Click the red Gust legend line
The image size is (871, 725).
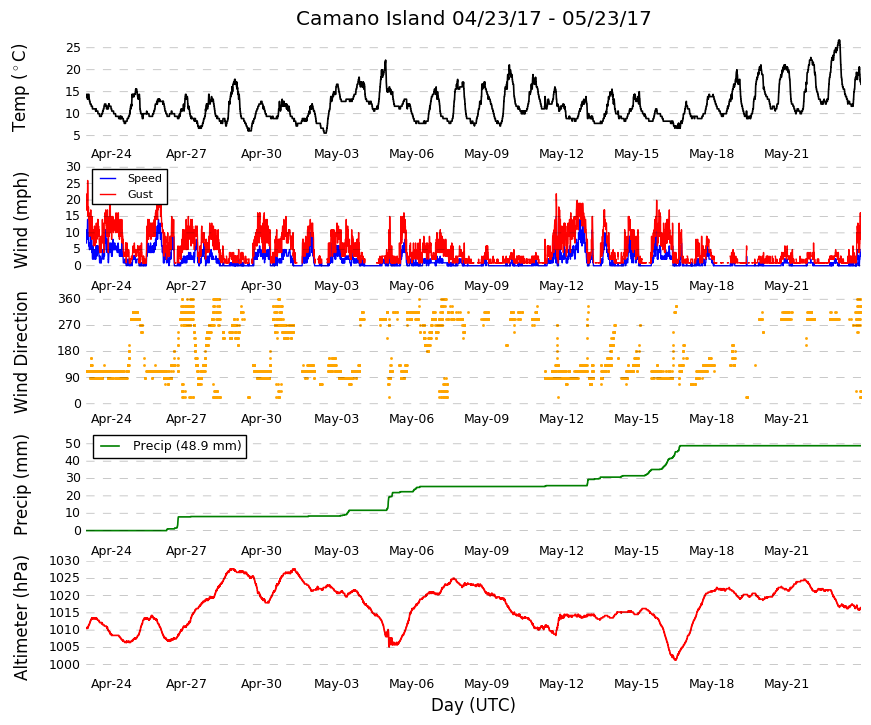click(108, 194)
